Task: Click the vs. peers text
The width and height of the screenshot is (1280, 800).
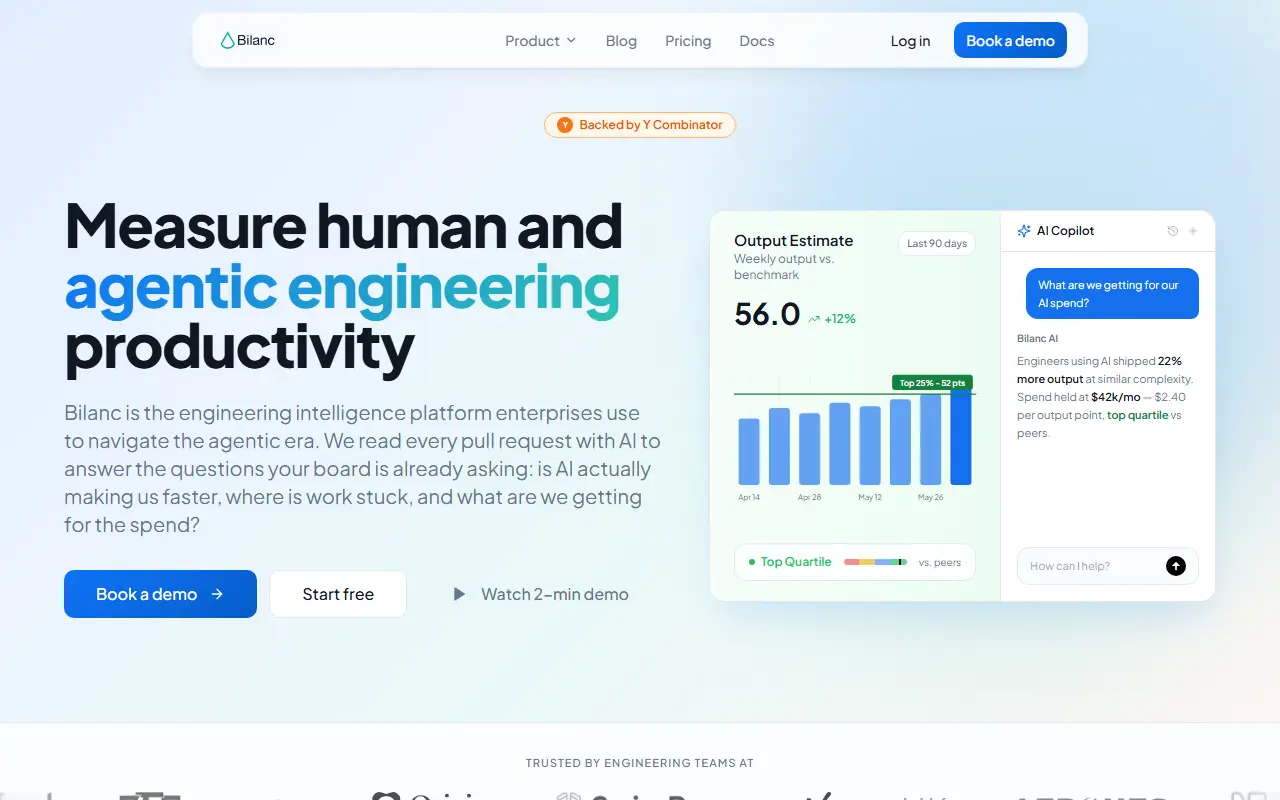Action: (x=940, y=562)
